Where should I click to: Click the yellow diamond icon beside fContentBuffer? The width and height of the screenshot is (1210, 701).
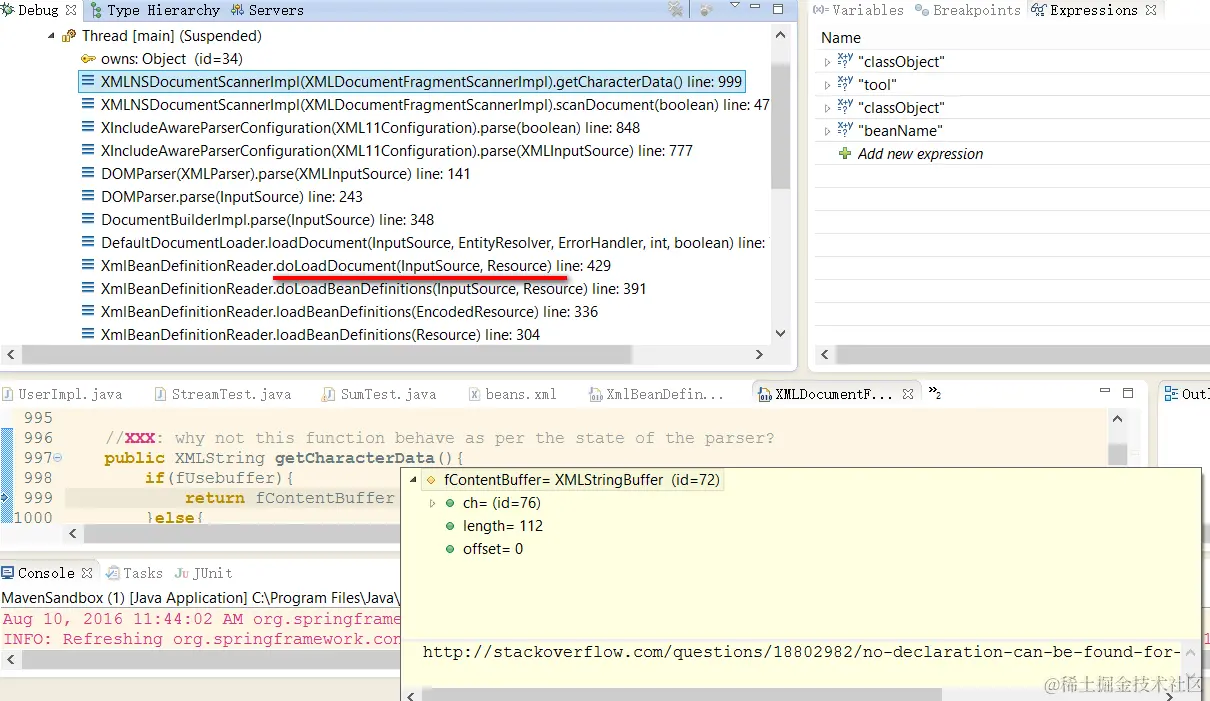coord(432,480)
